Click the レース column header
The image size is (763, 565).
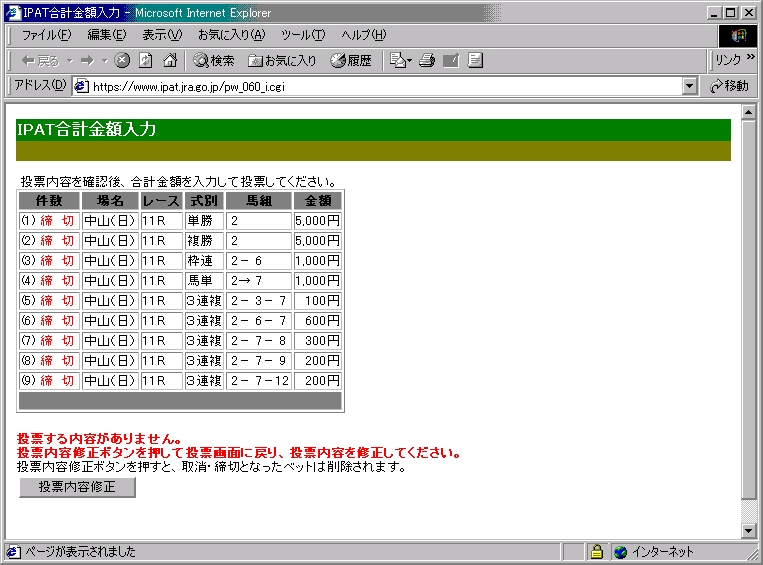pyautogui.click(x=162, y=200)
